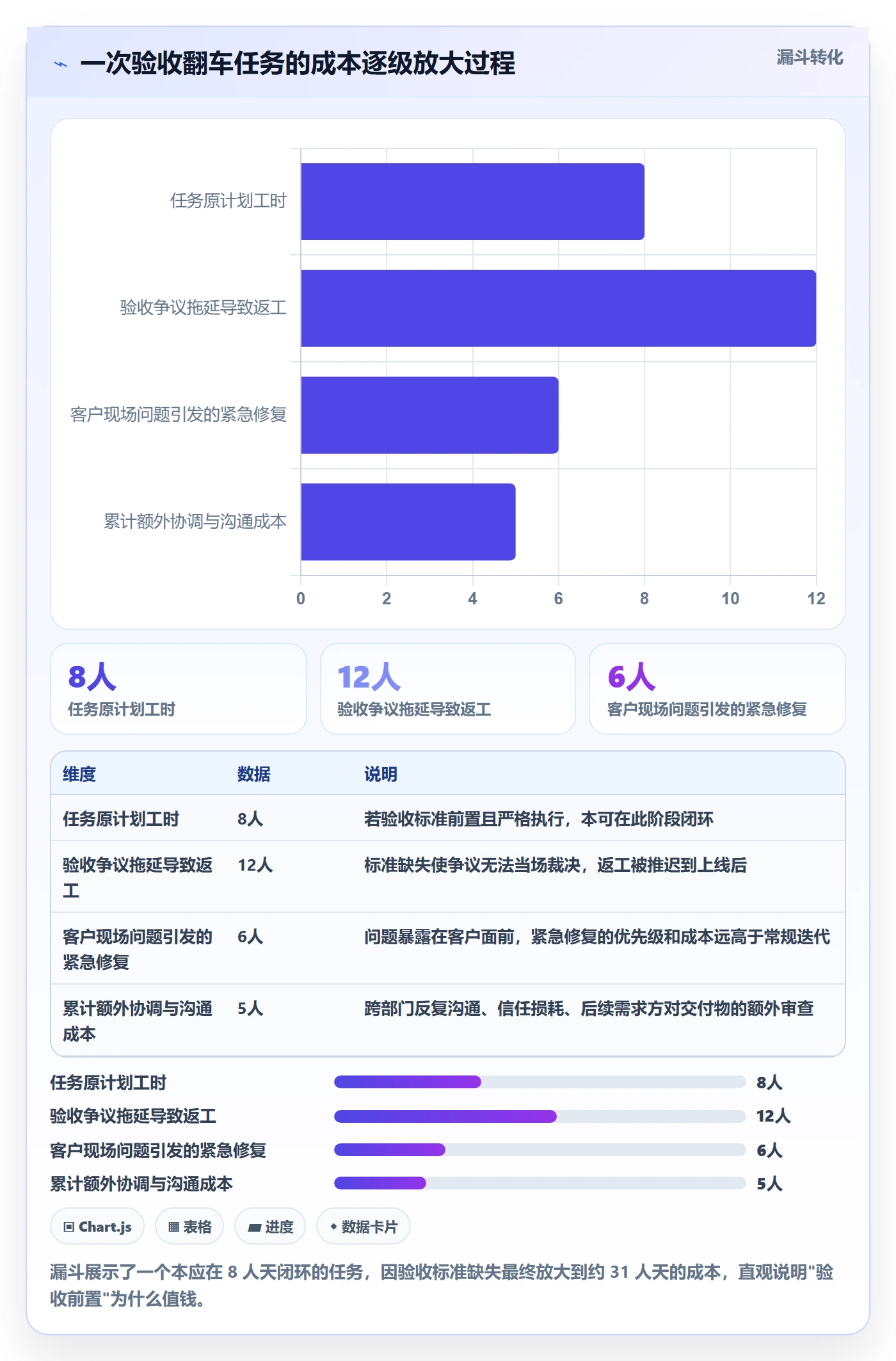Click the 任务原计划工时 chart bar
This screenshot has width=896, height=1361.
(x=472, y=202)
